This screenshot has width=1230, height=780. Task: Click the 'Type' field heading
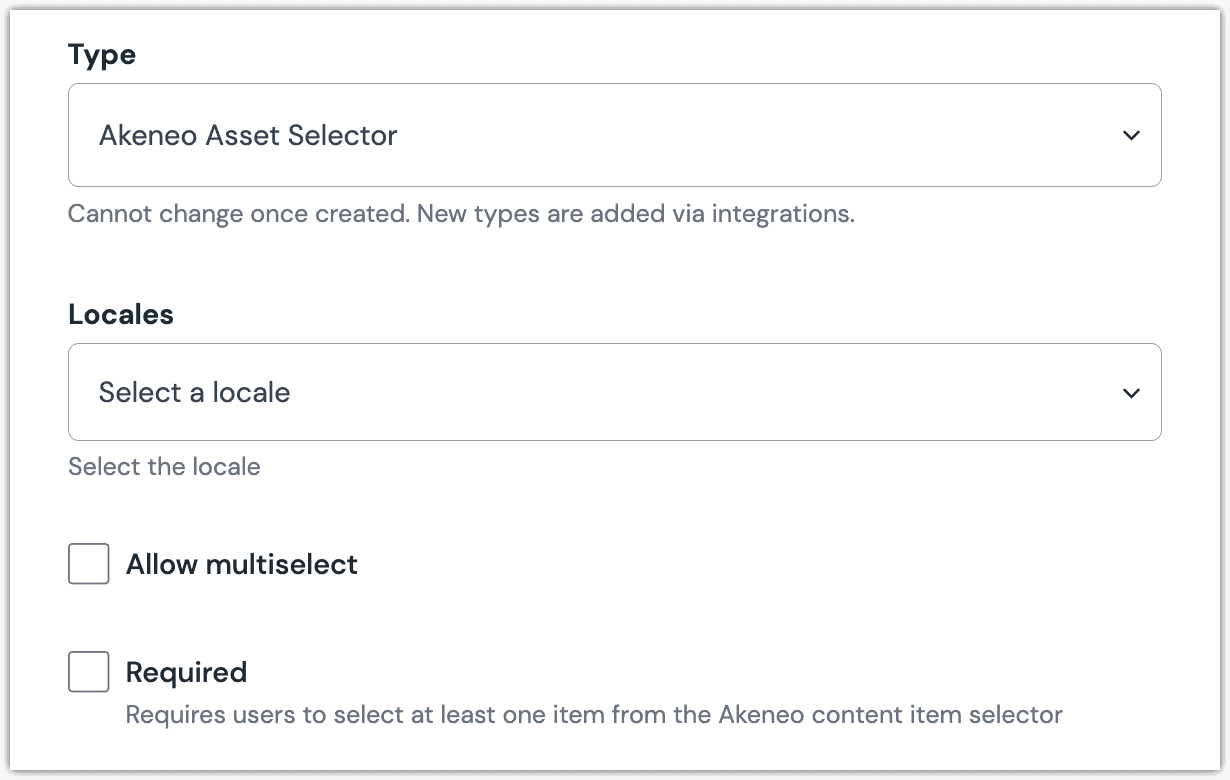coord(102,54)
